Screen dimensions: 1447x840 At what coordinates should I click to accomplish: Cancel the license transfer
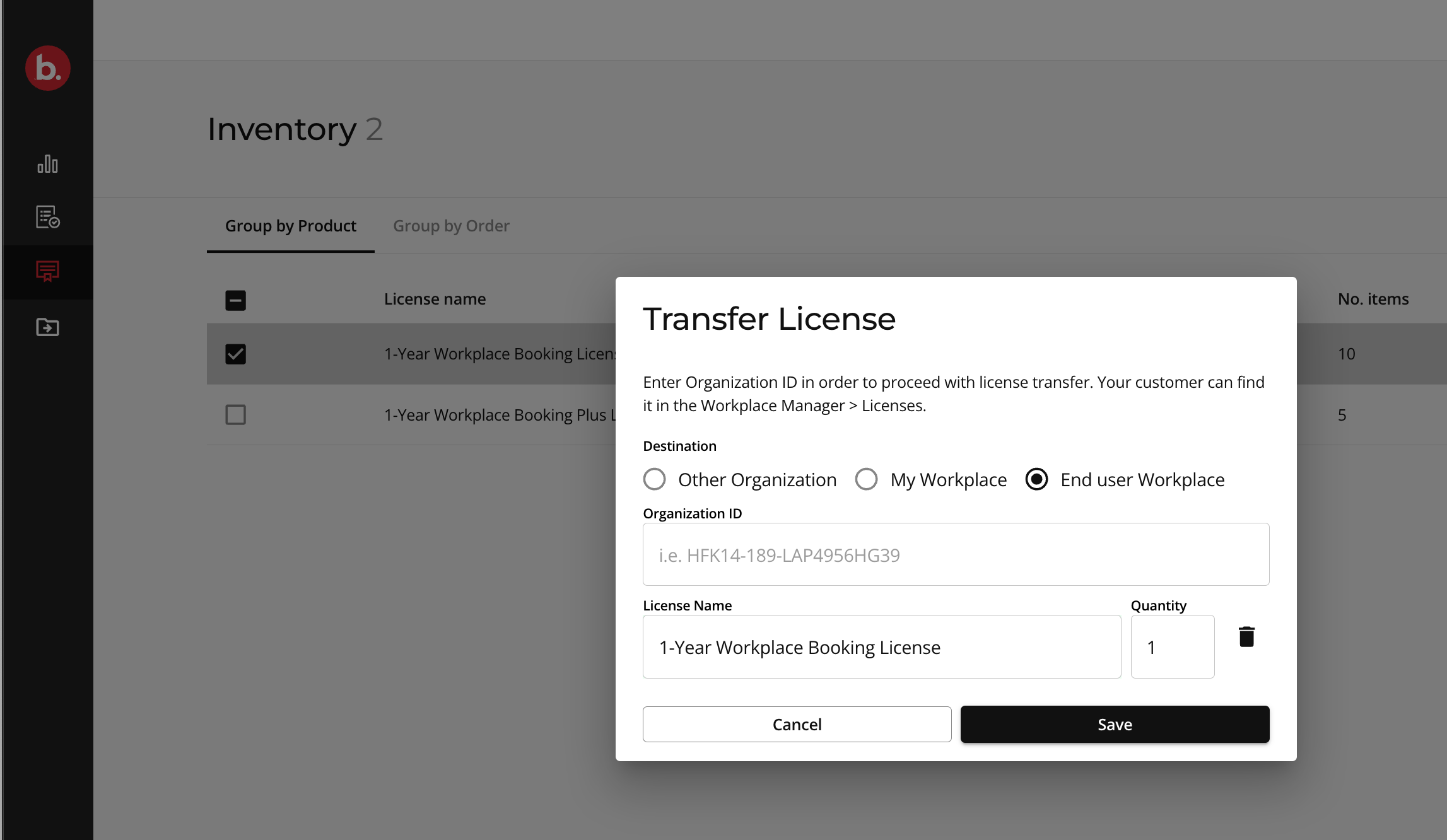tap(797, 724)
